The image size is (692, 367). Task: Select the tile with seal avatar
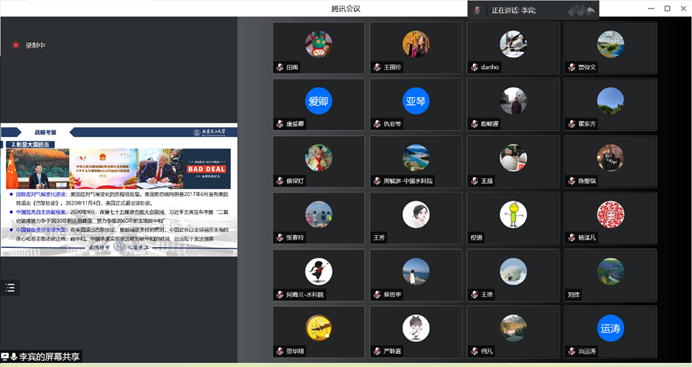click(x=513, y=275)
